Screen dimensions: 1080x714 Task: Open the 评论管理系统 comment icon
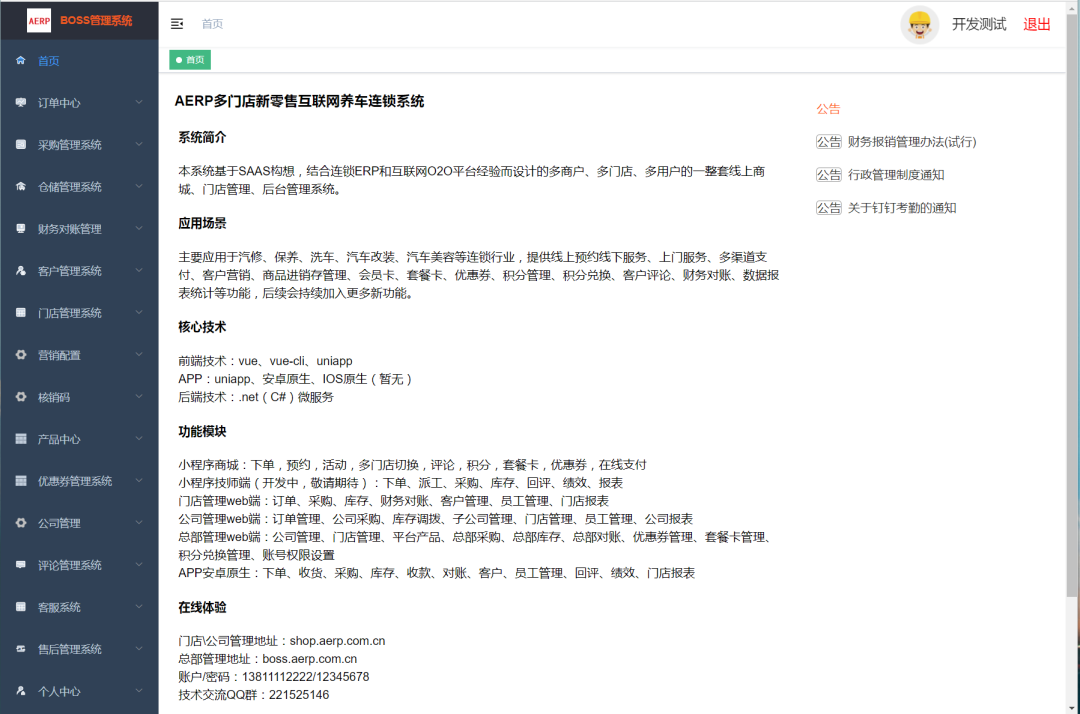point(21,564)
